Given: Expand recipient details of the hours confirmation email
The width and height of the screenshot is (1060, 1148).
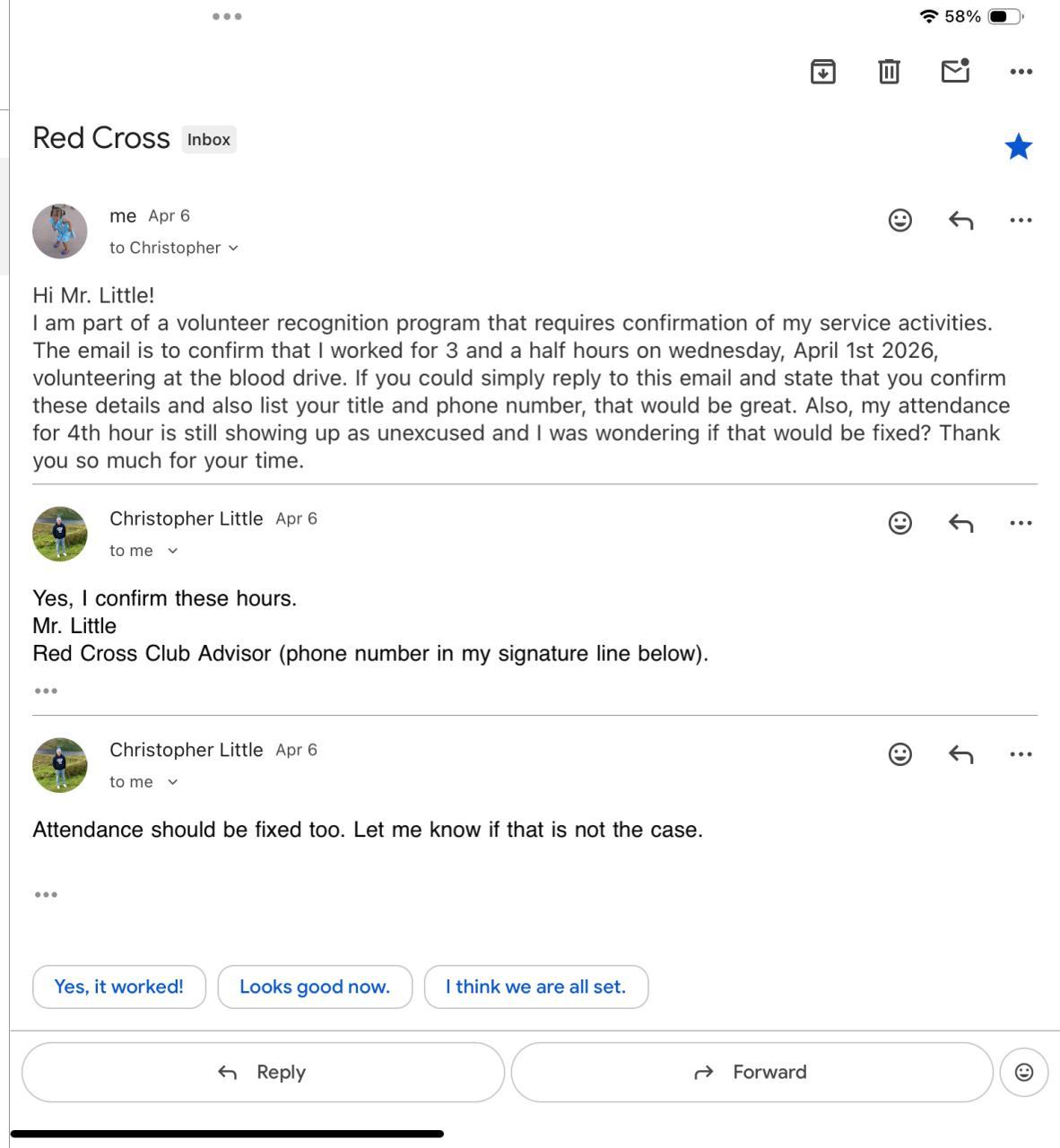Looking at the screenshot, I should click(x=173, y=552).
